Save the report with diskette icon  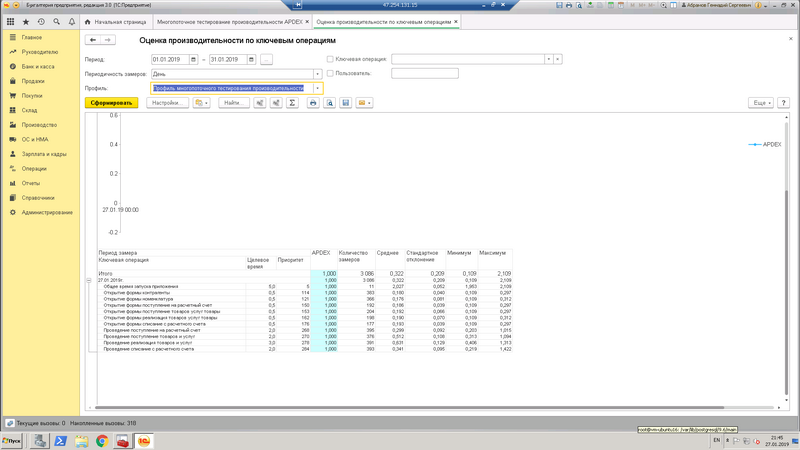tap(345, 103)
